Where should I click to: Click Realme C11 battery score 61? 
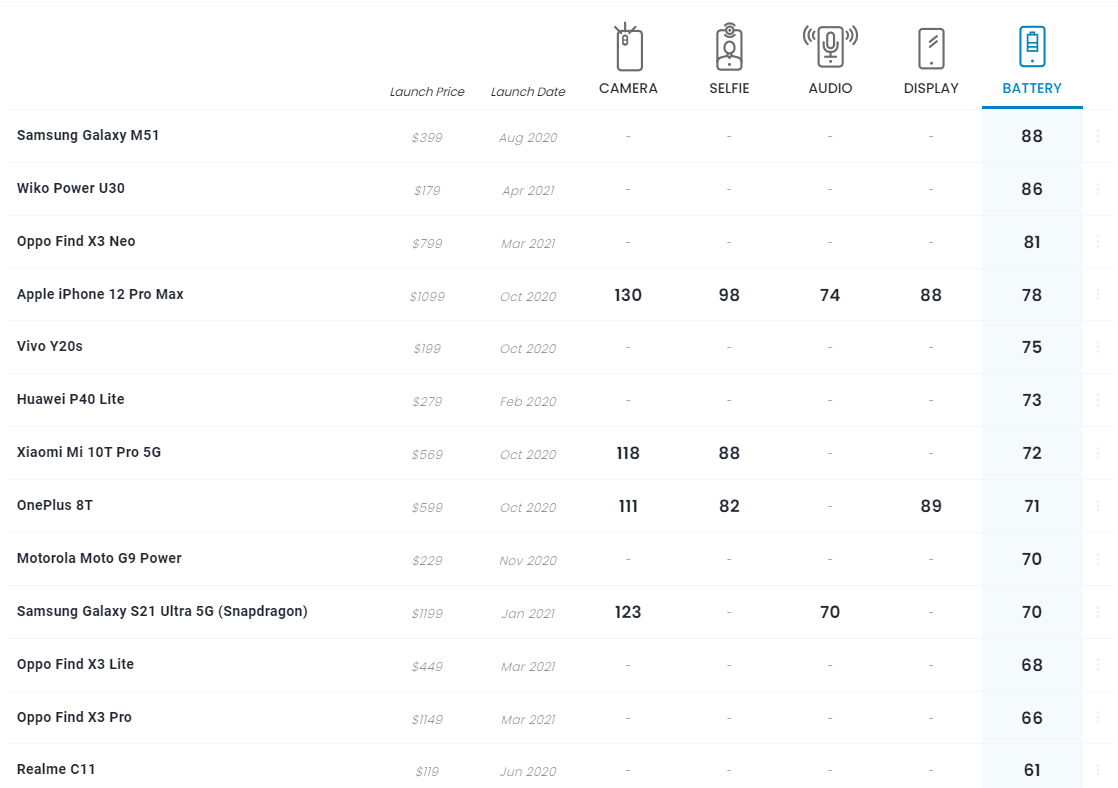[x=1032, y=770]
